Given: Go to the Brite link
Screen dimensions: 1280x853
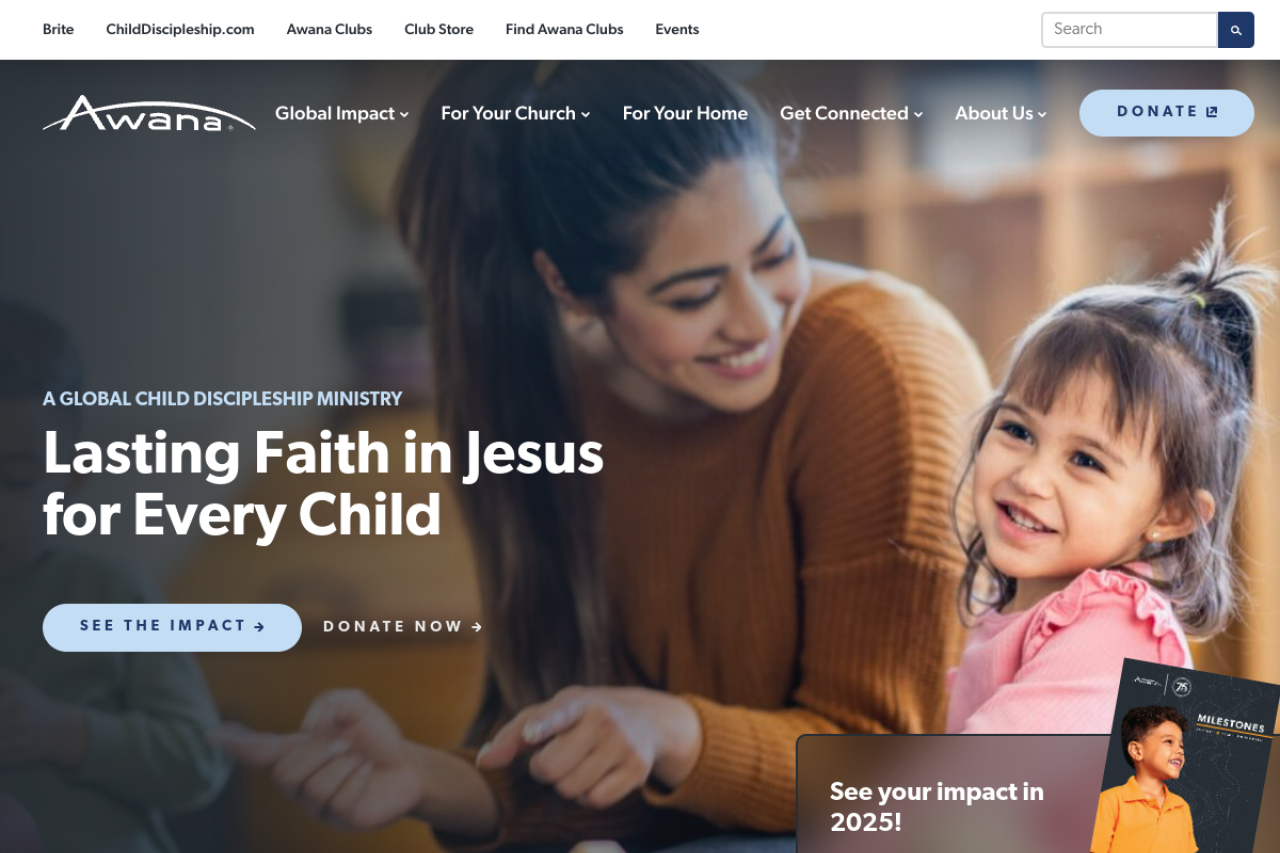Looking at the screenshot, I should coord(58,29).
